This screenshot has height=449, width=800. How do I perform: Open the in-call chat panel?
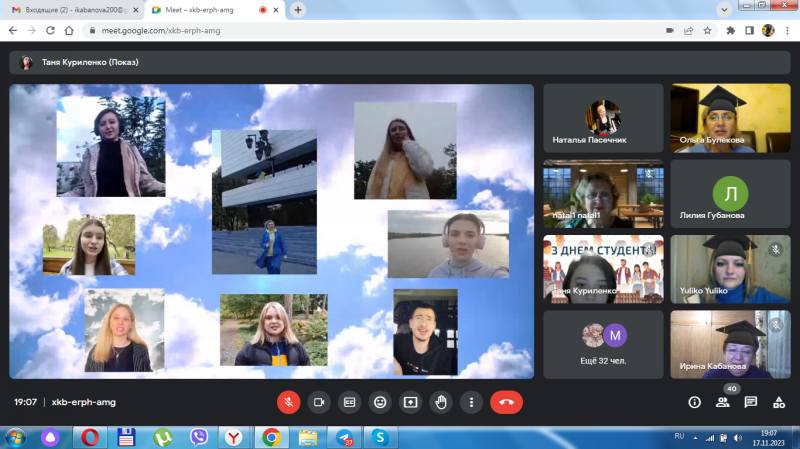750,402
